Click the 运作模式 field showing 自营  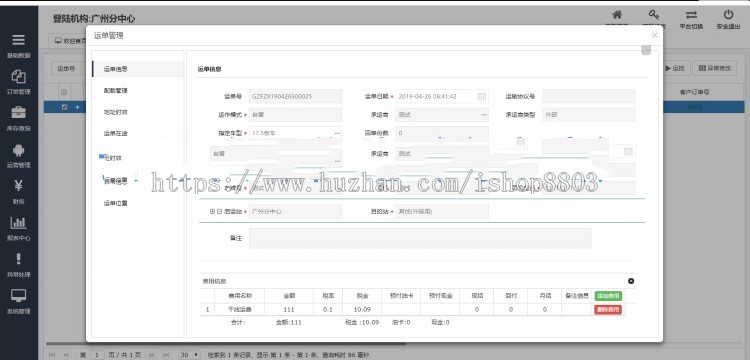pos(295,115)
